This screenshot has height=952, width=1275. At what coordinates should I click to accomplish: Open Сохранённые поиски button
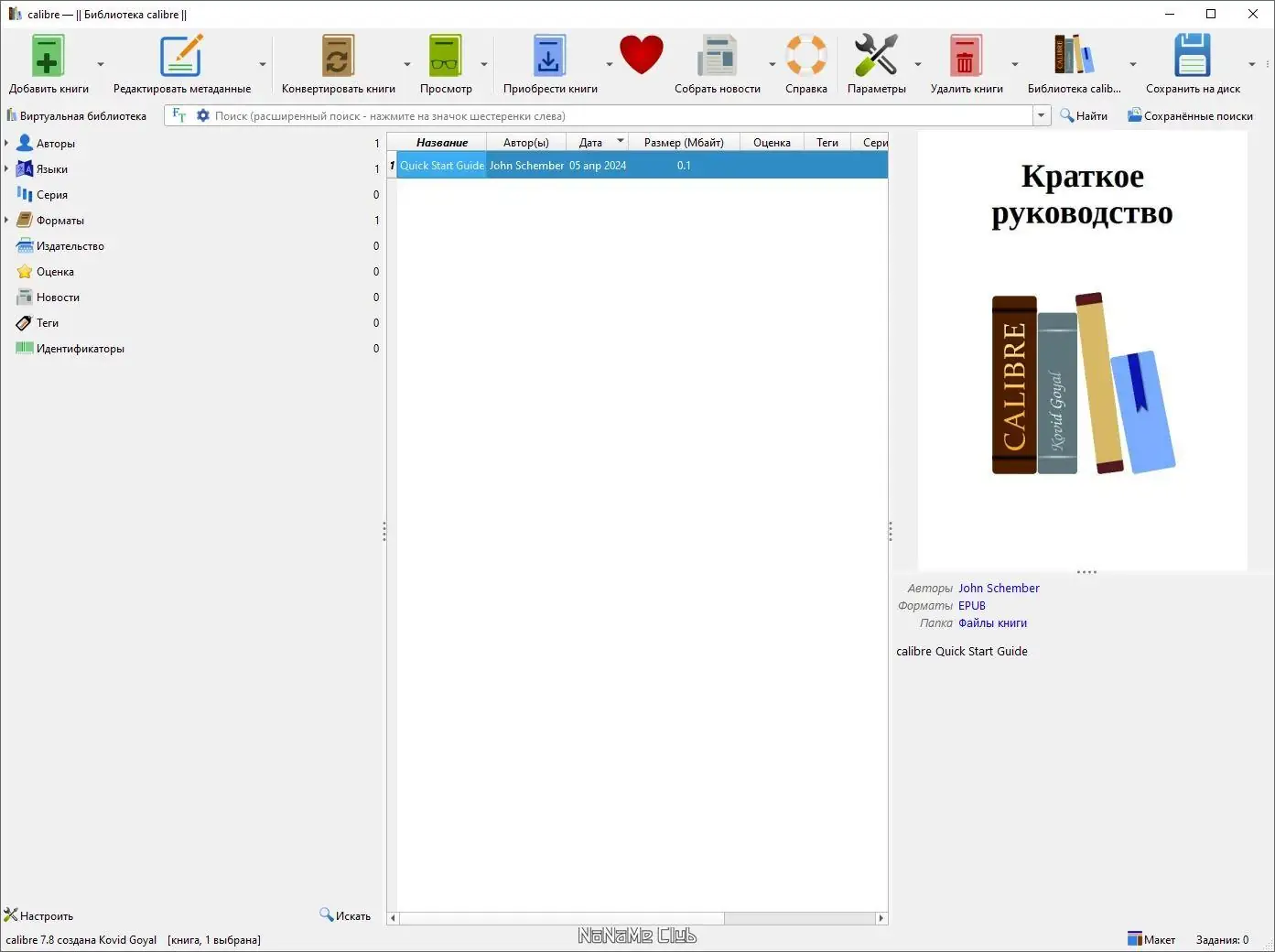coord(1190,115)
